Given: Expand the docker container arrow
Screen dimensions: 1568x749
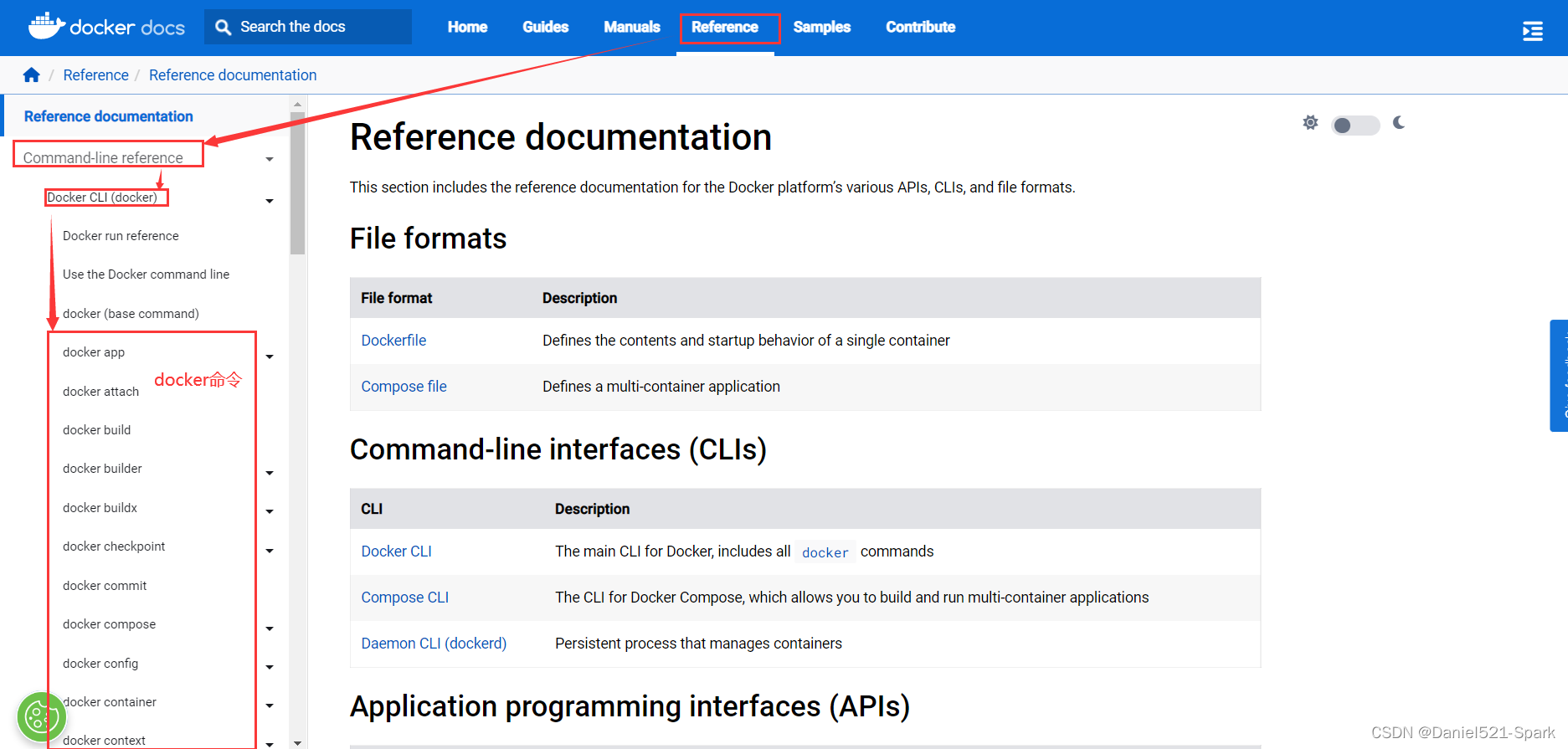Looking at the screenshot, I should click(270, 705).
